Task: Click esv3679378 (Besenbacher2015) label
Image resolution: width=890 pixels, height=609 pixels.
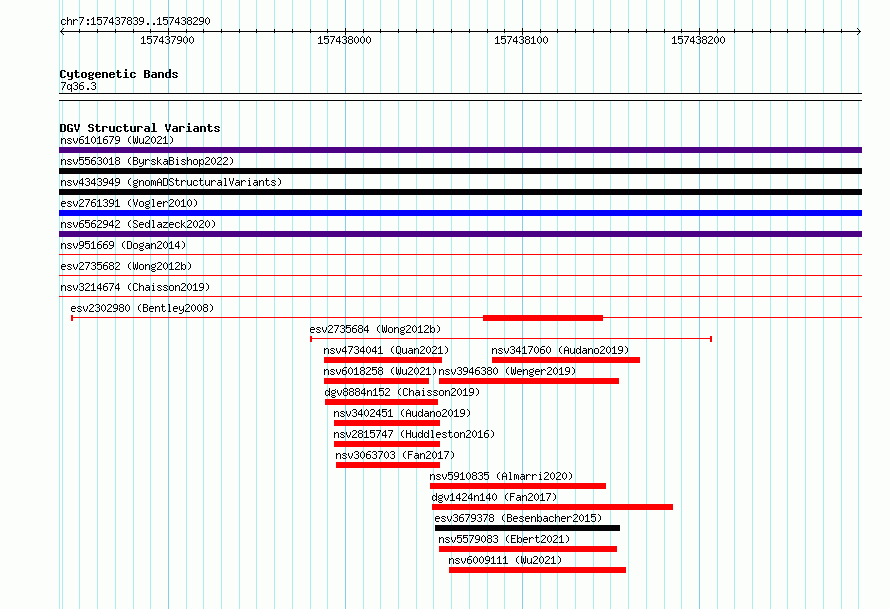Action: click(x=518, y=518)
